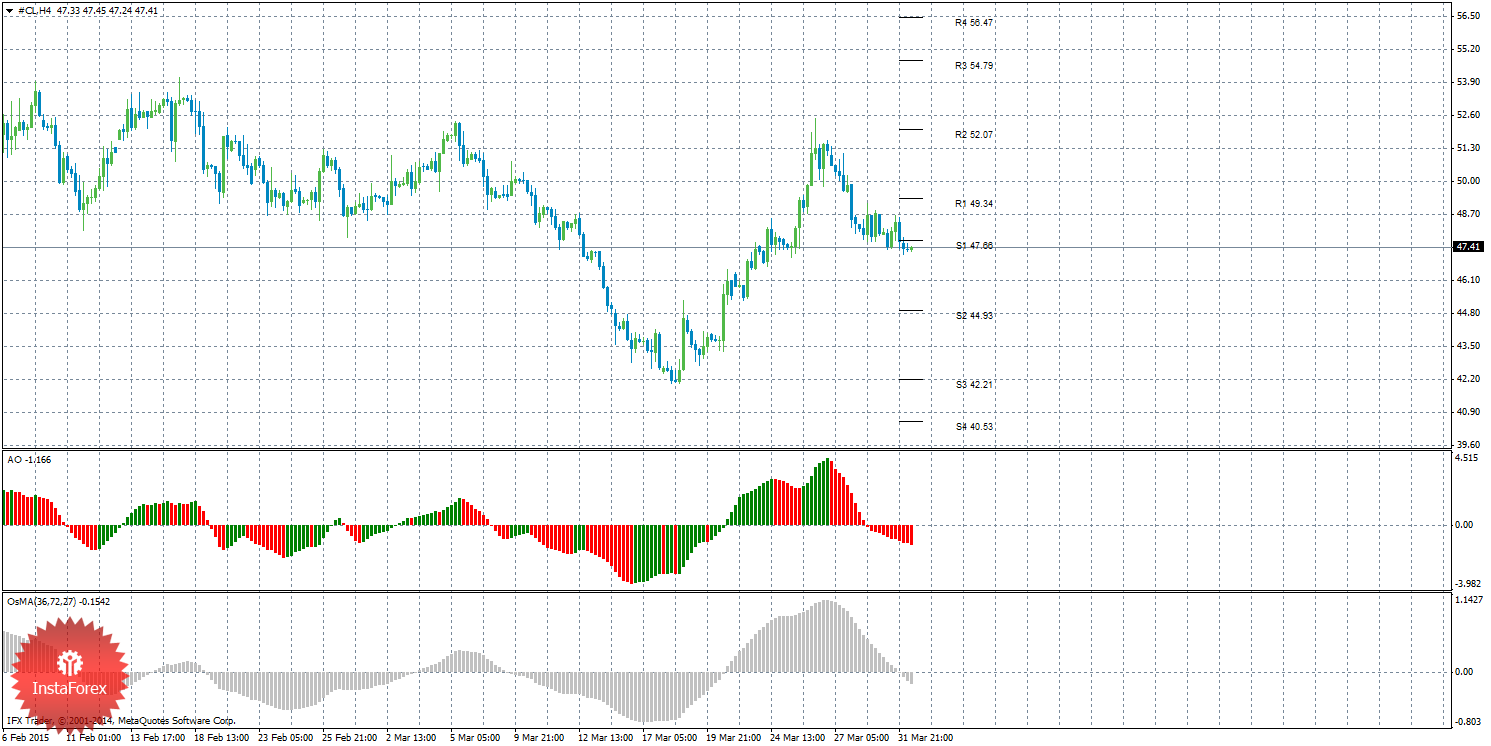Click the 39.60 price axis value

coord(1468,445)
